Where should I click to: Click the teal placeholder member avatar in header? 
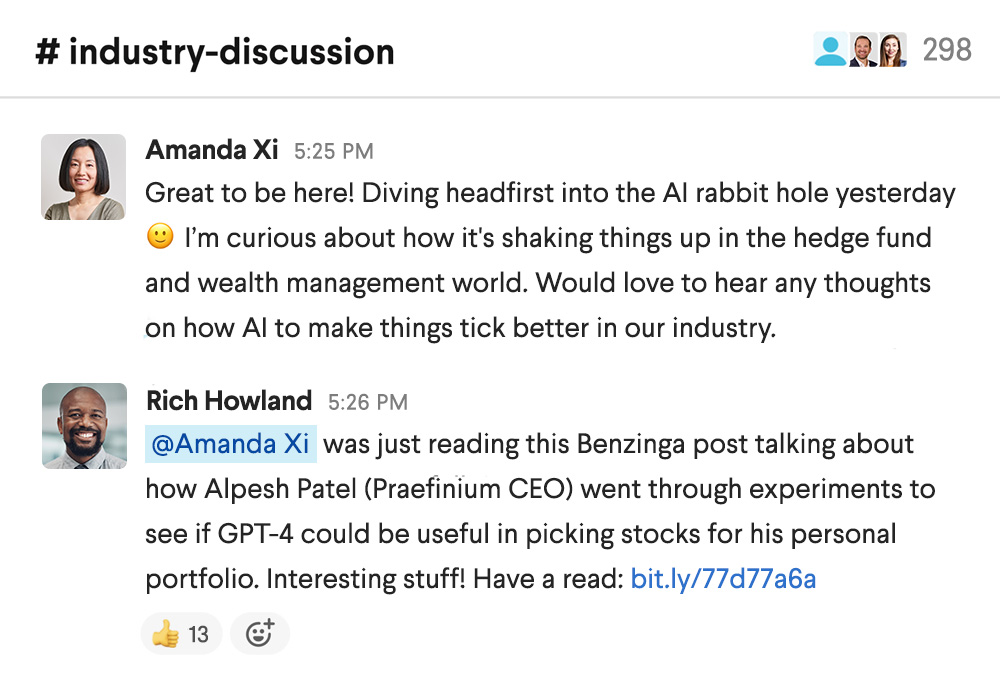point(829,50)
